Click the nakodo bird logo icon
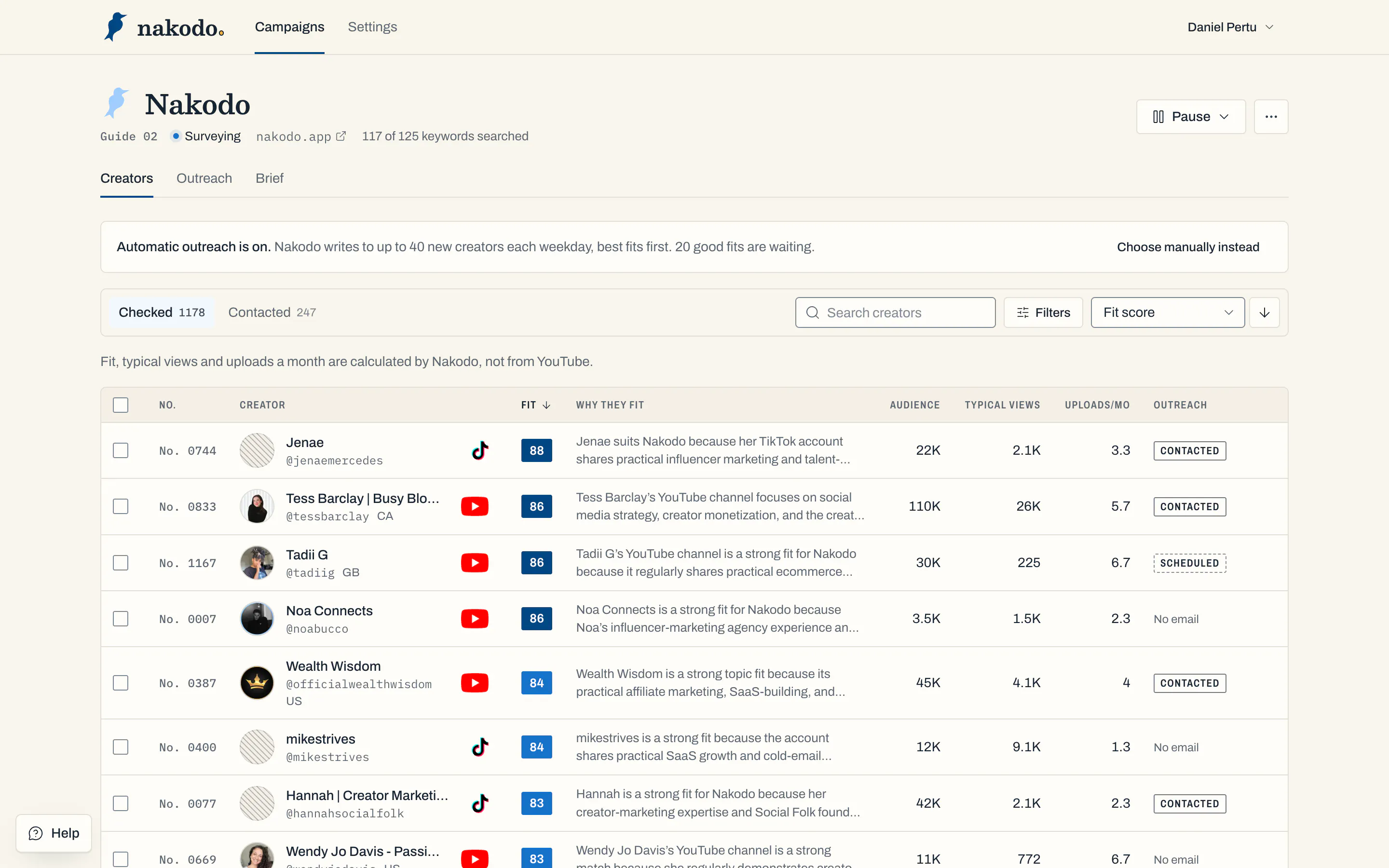Image resolution: width=1389 pixels, height=868 pixels. (x=115, y=27)
